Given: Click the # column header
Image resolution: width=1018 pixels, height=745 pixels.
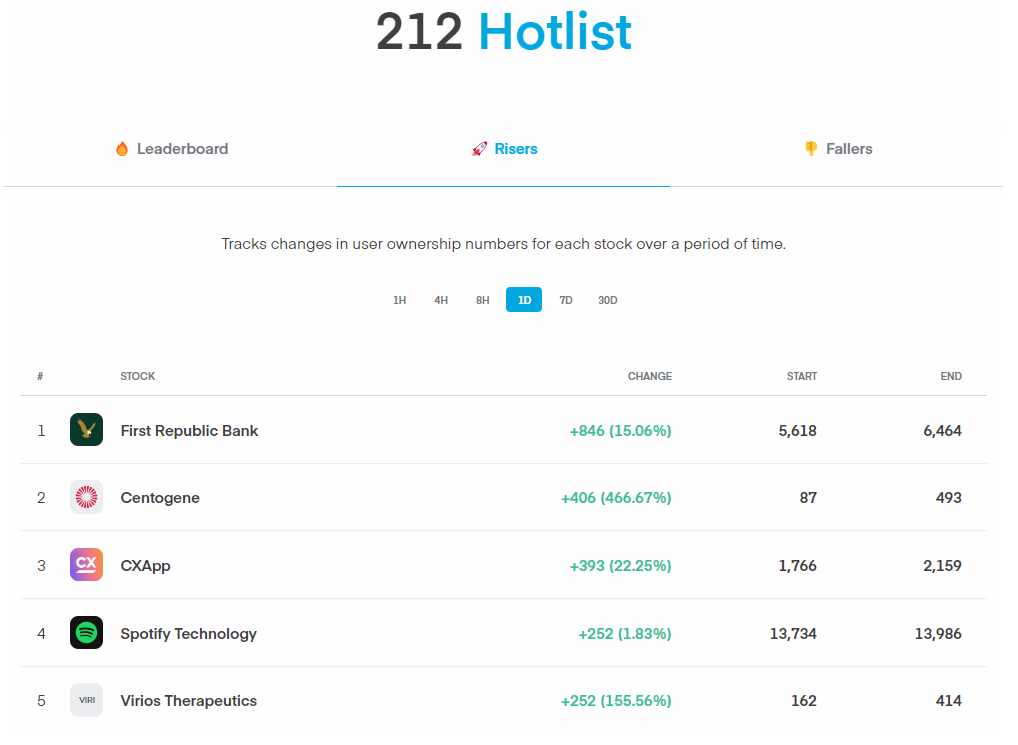Looking at the screenshot, I should tap(40, 376).
